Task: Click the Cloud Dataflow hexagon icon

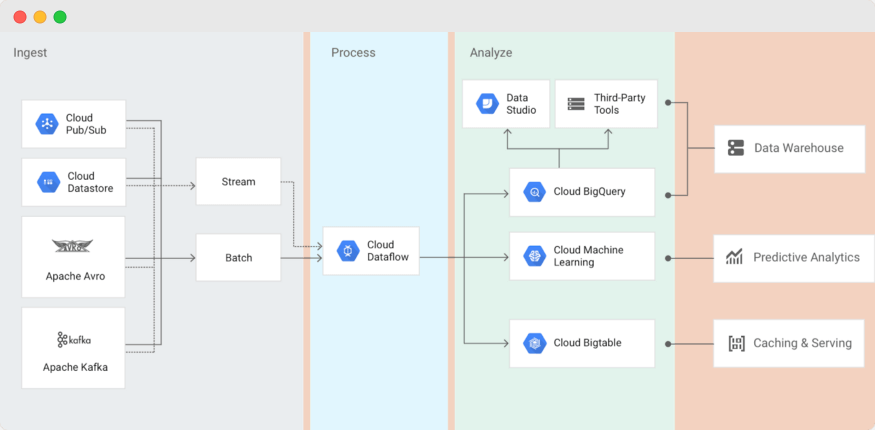Action: click(x=348, y=251)
